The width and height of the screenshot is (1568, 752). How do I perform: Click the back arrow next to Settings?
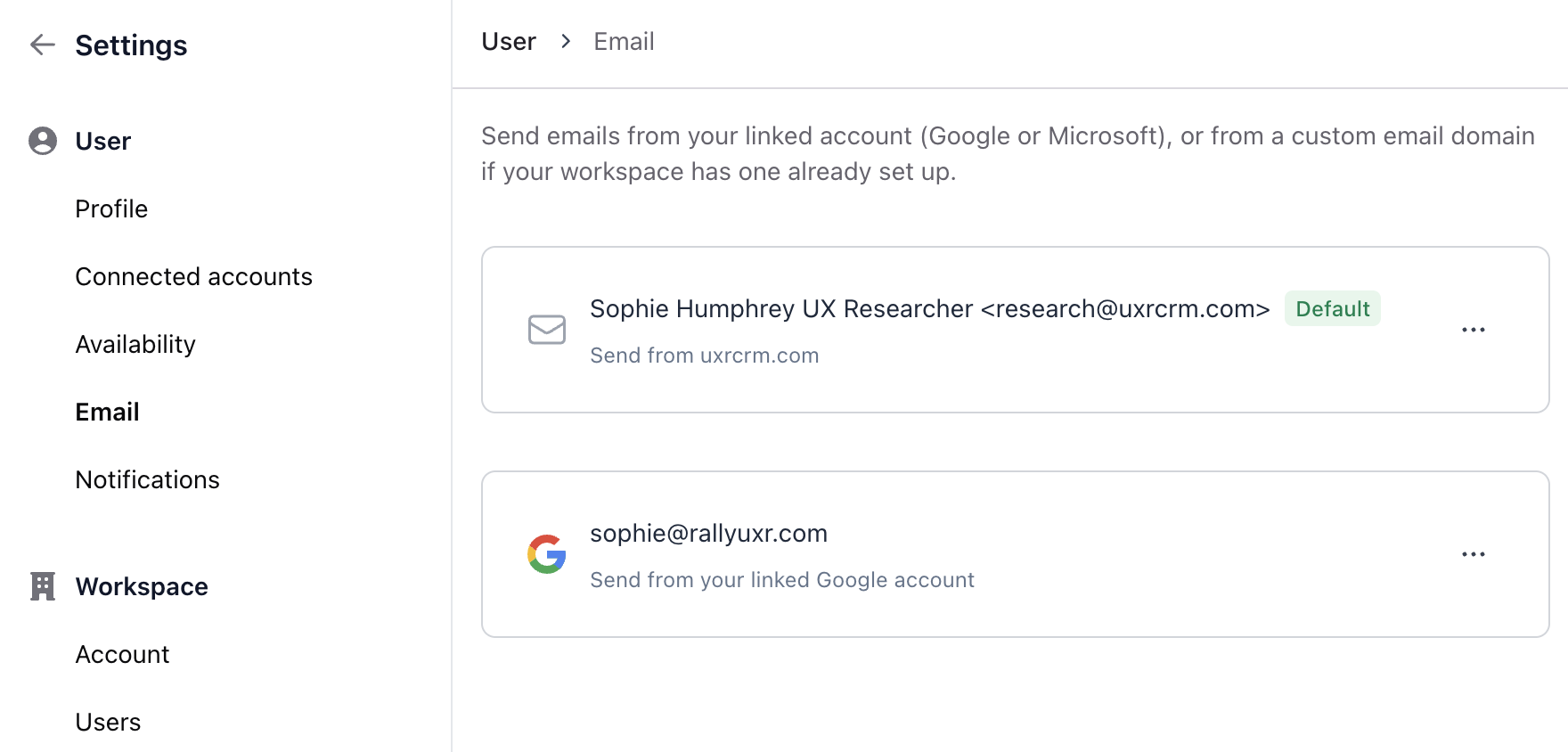[43, 45]
